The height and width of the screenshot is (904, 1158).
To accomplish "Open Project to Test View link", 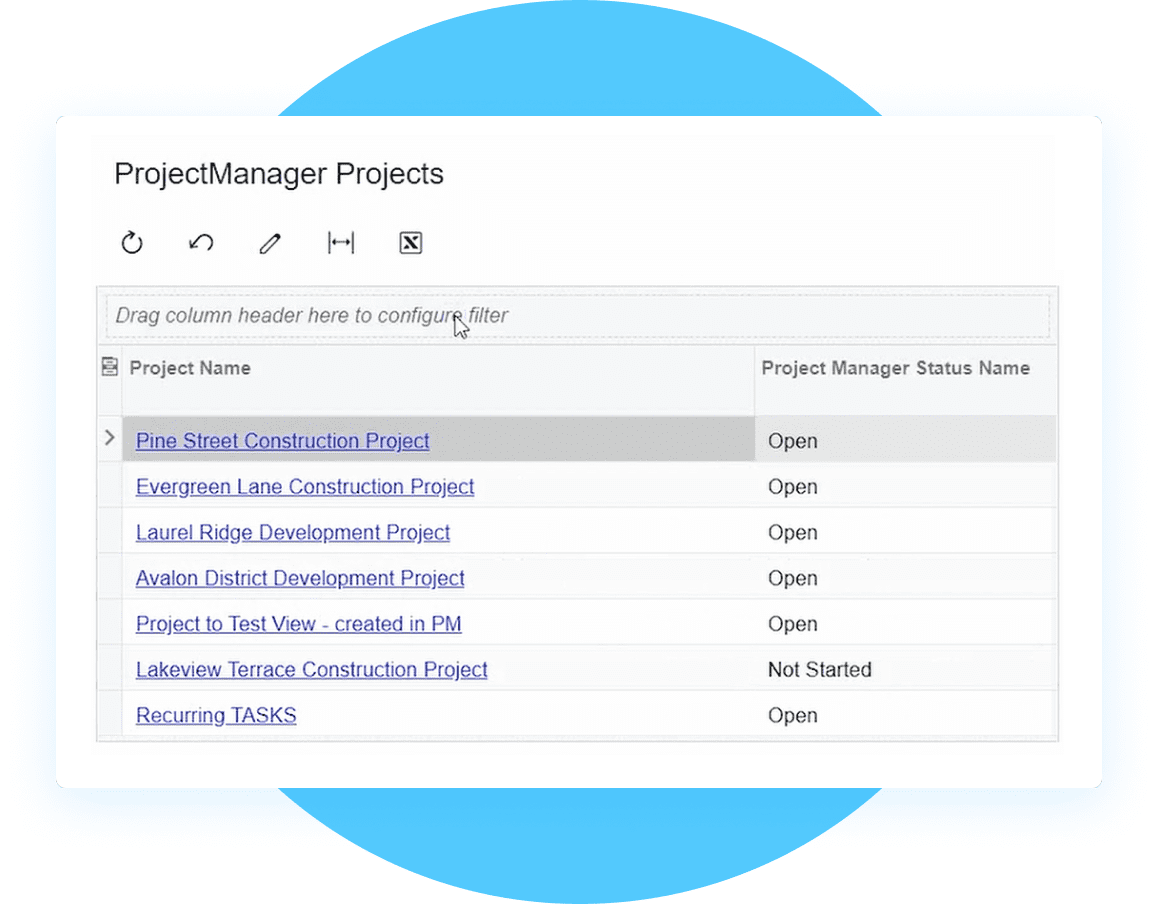I will pyautogui.click(x=298, y=624).
